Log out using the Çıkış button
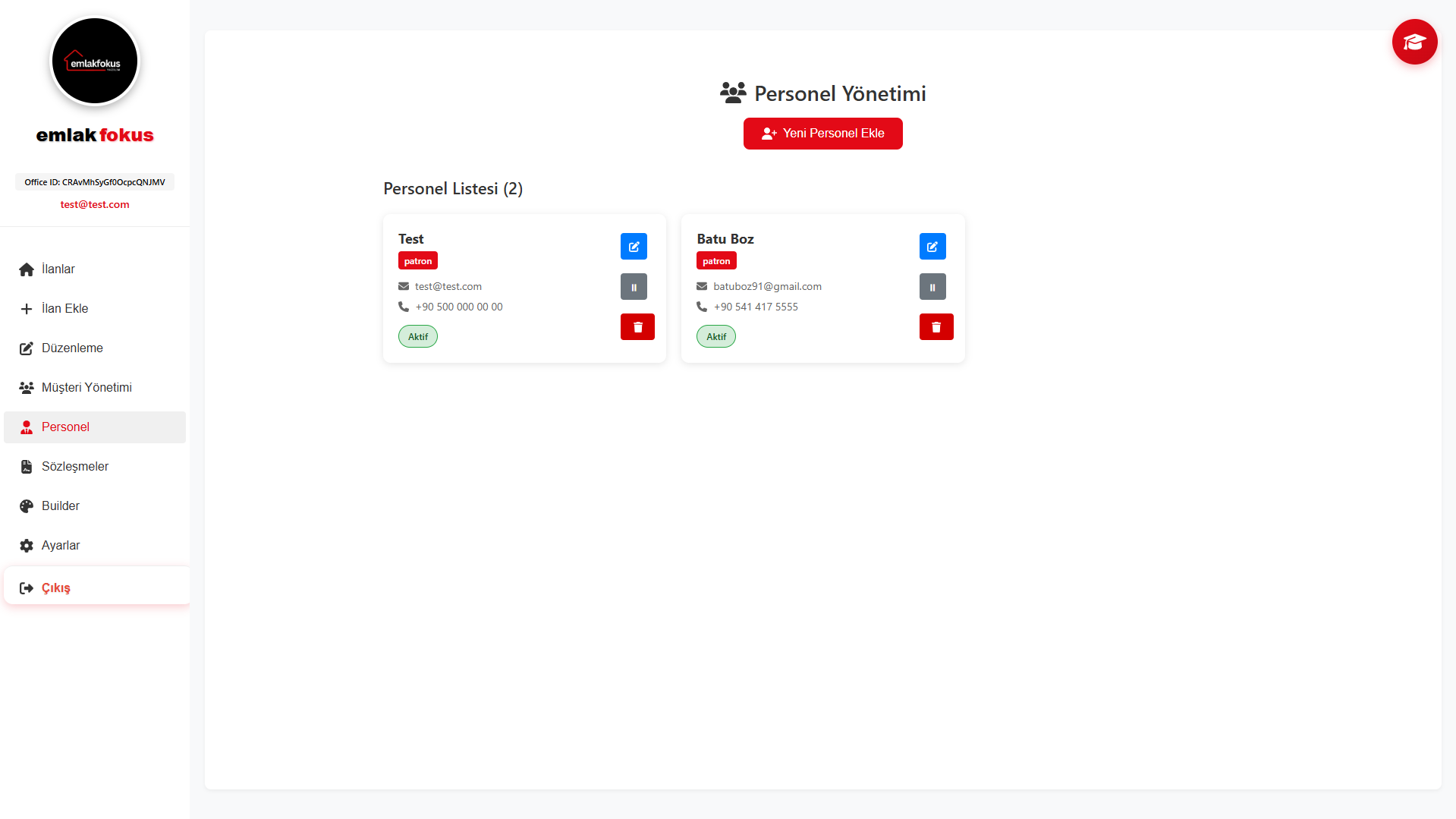The width and height of the screenshot is (1456, 819). click(x=55, y=588)
